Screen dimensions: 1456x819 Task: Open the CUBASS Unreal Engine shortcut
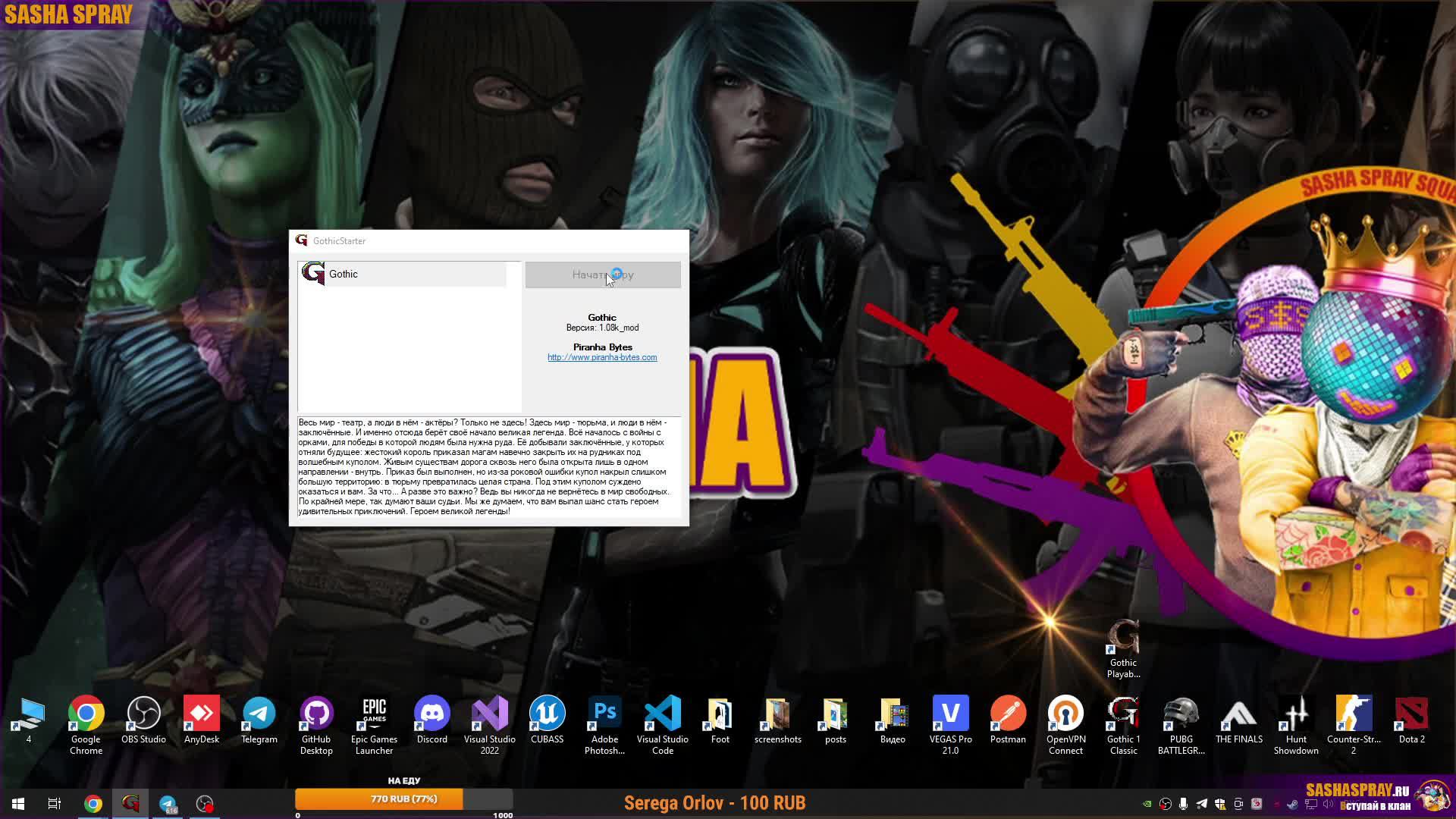pyautogui.click(x=547, y=714)
